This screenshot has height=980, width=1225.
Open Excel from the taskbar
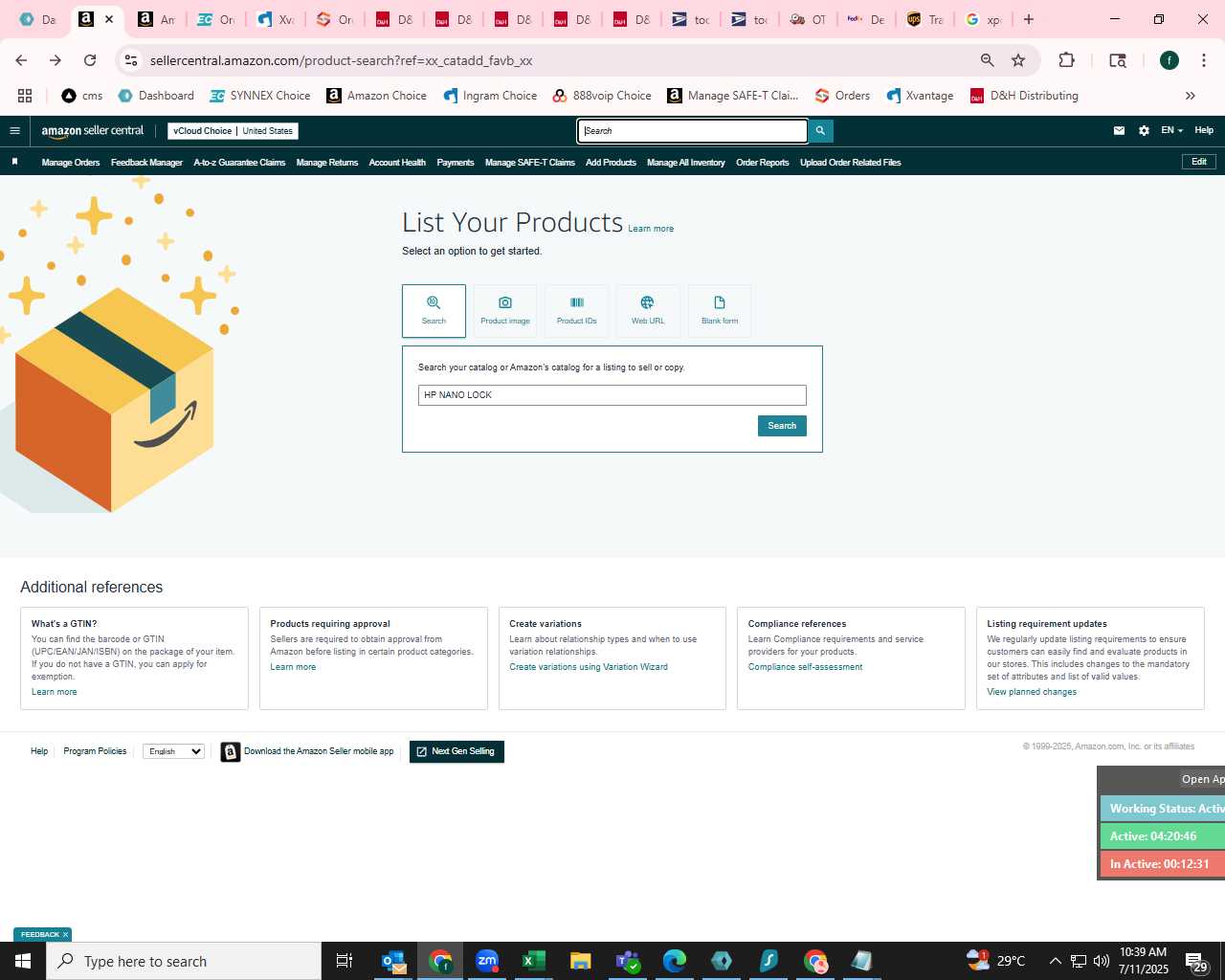pyautogui.click(x=533, y=961)
